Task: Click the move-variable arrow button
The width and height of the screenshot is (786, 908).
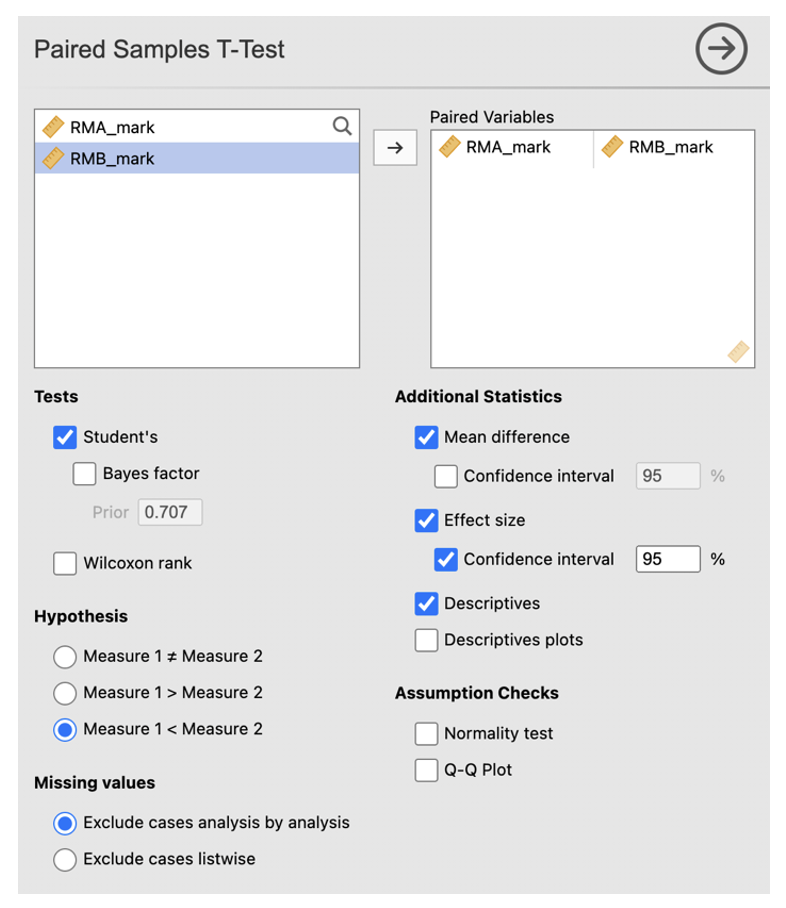Action: pos(395,148)
